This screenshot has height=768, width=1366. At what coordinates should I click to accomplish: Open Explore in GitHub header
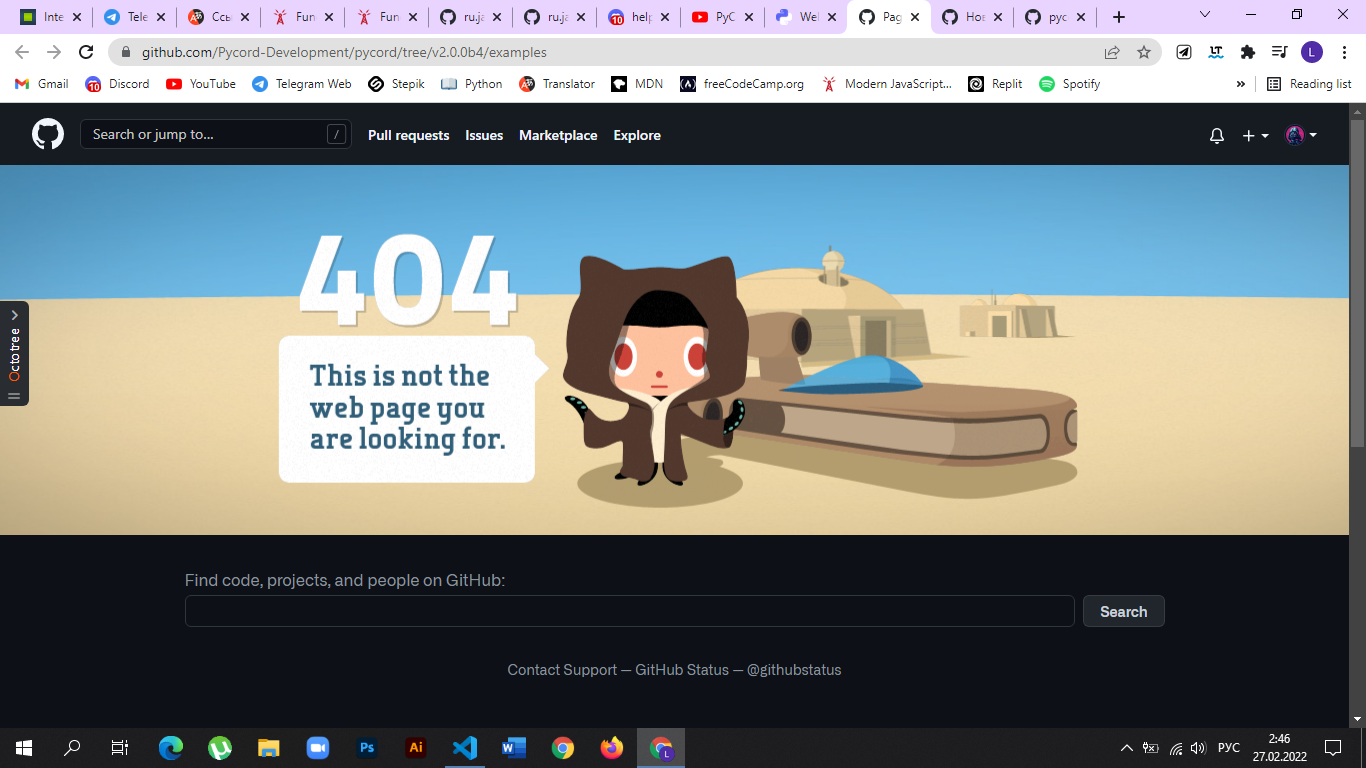(x=637, y=135)
